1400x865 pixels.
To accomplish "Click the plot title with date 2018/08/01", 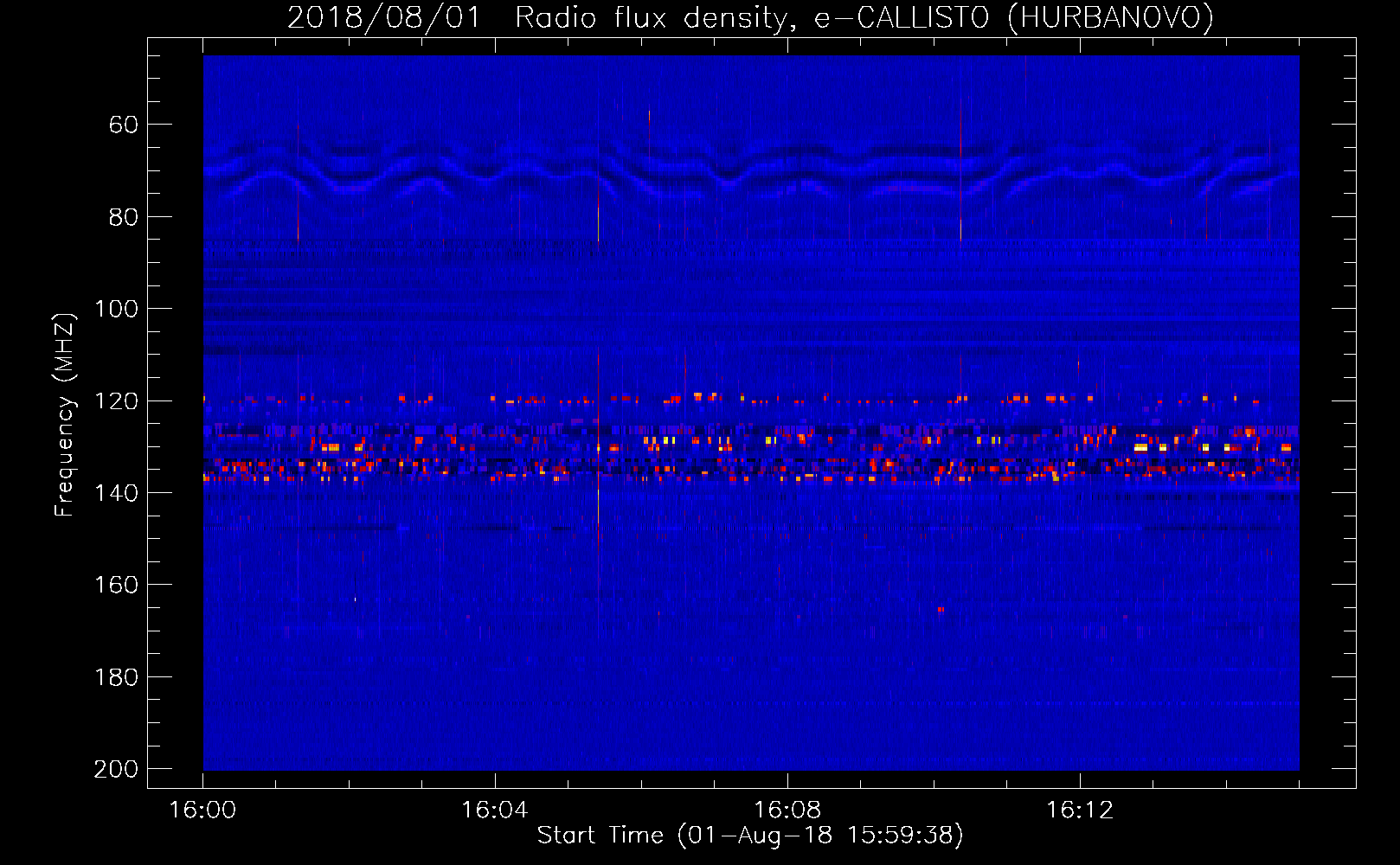I will (x=750, y=17).
